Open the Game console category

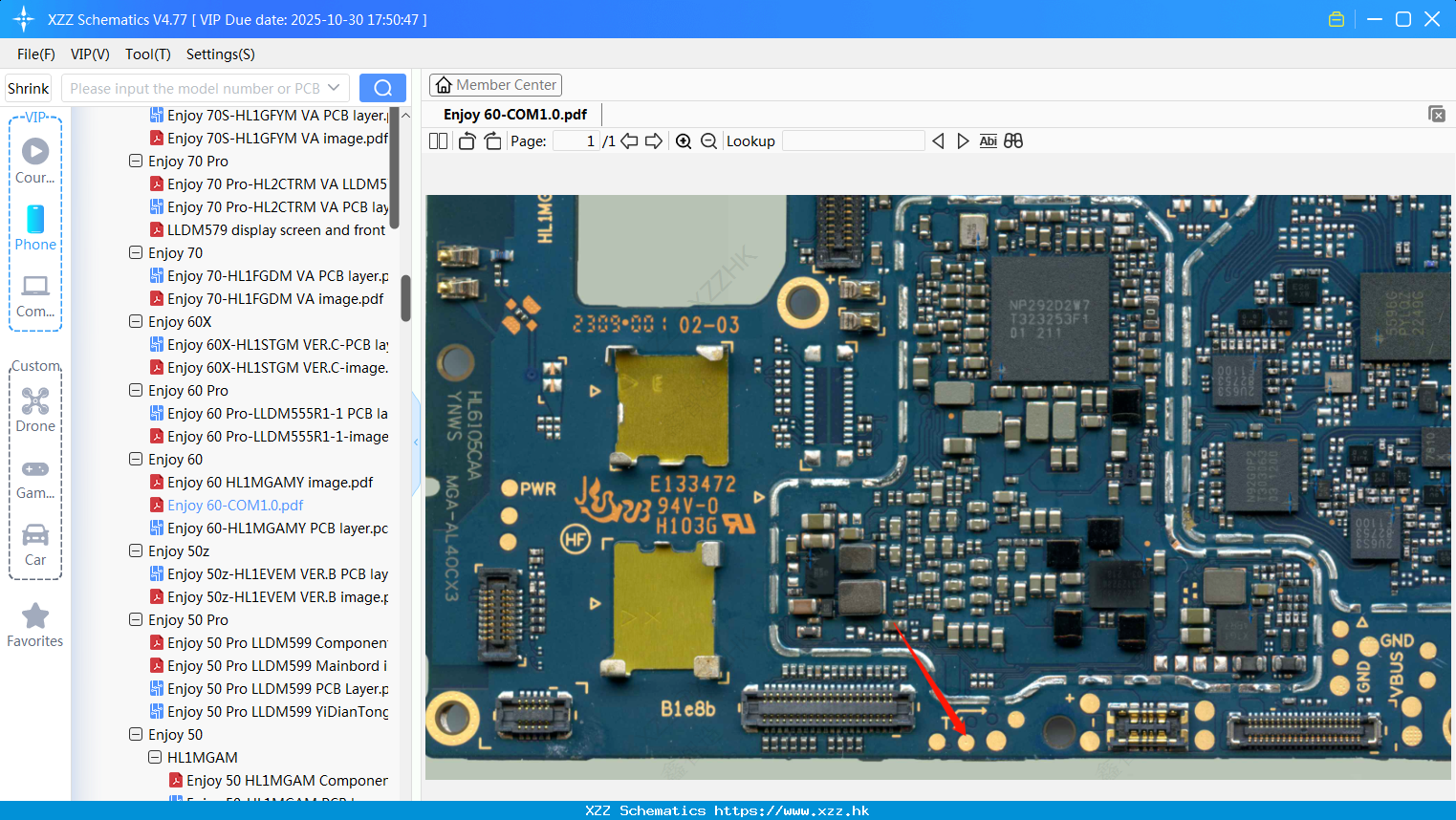point(35,478)
